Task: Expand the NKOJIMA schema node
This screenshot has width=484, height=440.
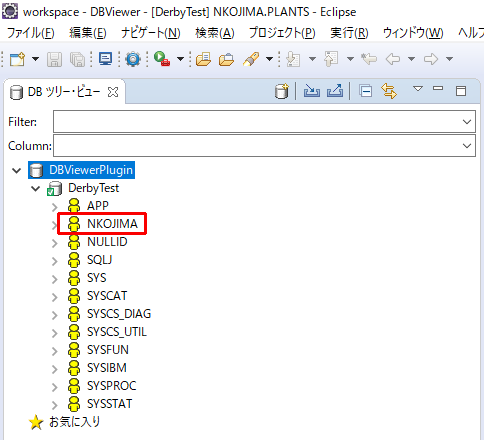Action: 54,225
